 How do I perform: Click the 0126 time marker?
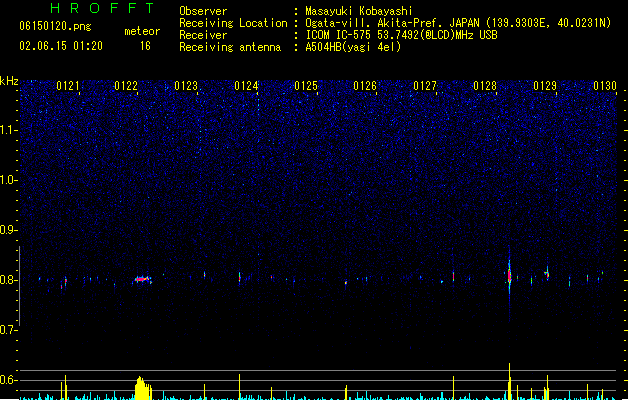coord(365,86)
